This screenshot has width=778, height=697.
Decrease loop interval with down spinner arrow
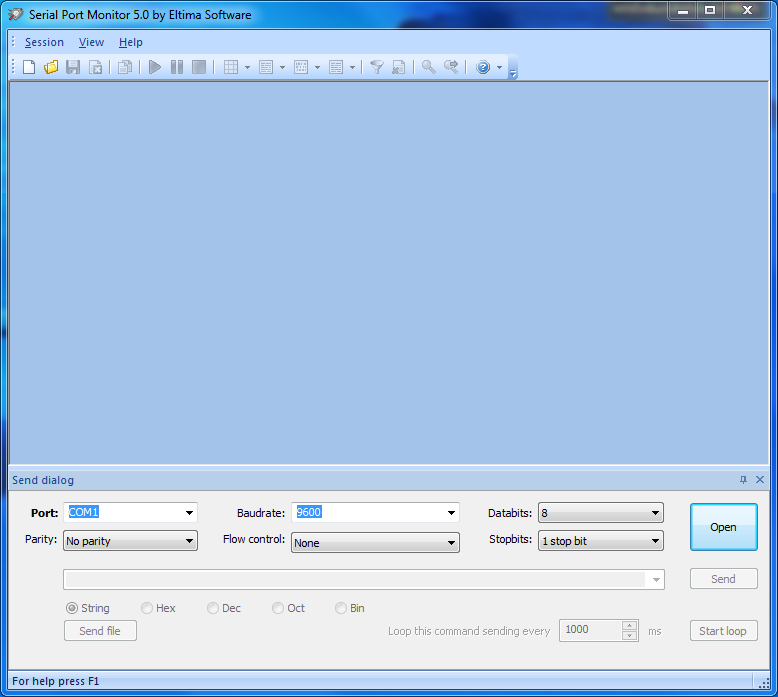coord(629,635)
